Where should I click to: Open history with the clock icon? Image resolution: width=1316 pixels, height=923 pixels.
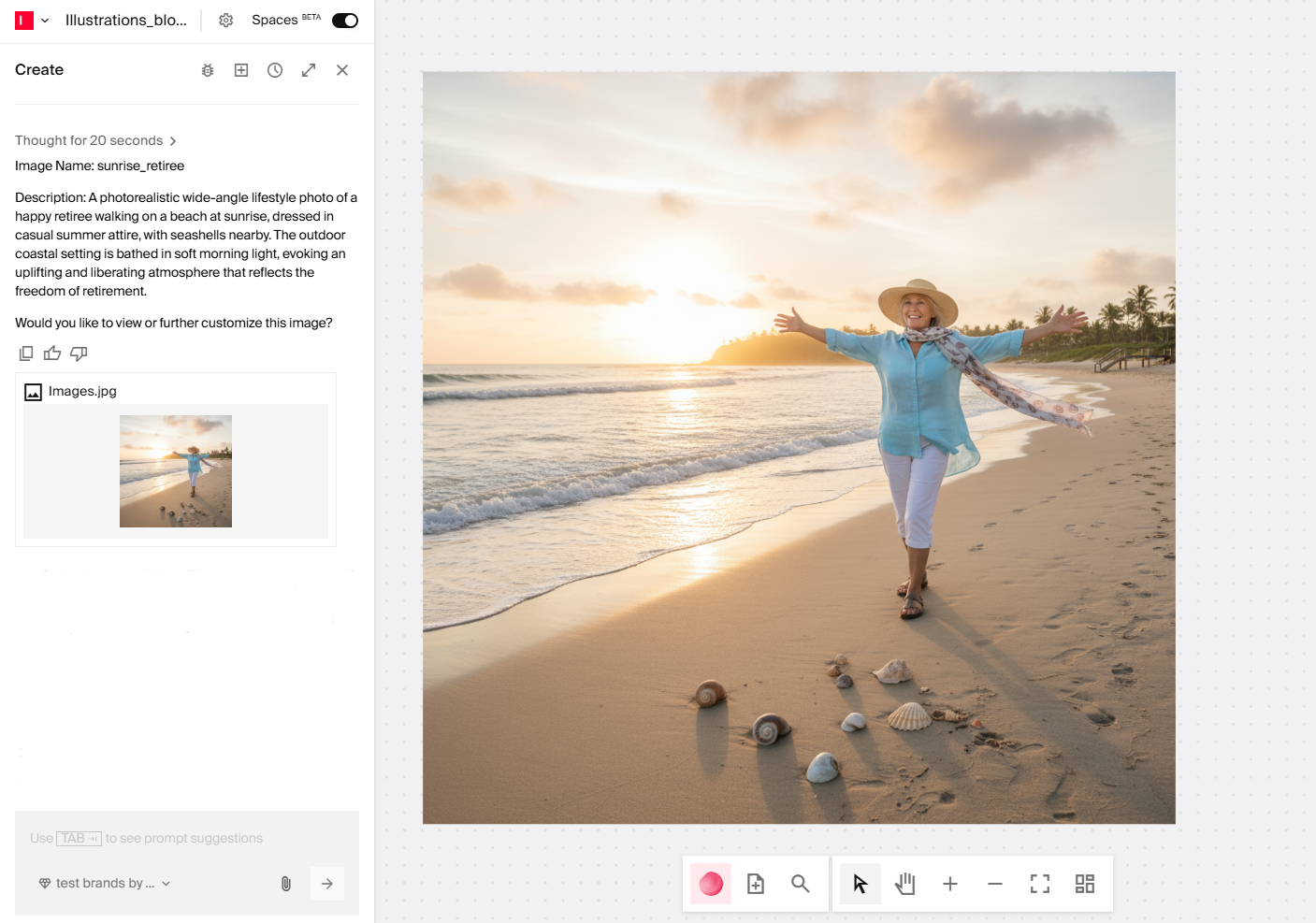[275, 70]
